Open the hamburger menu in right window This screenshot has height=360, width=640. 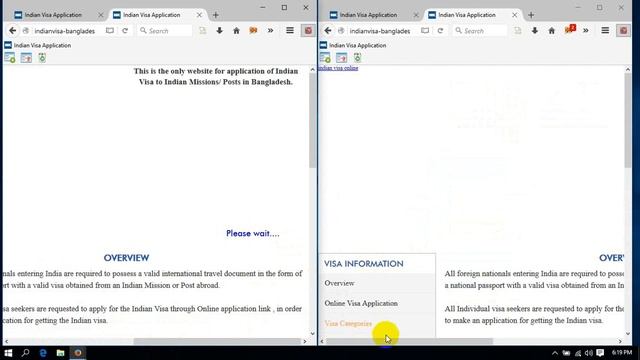(605, 31)
